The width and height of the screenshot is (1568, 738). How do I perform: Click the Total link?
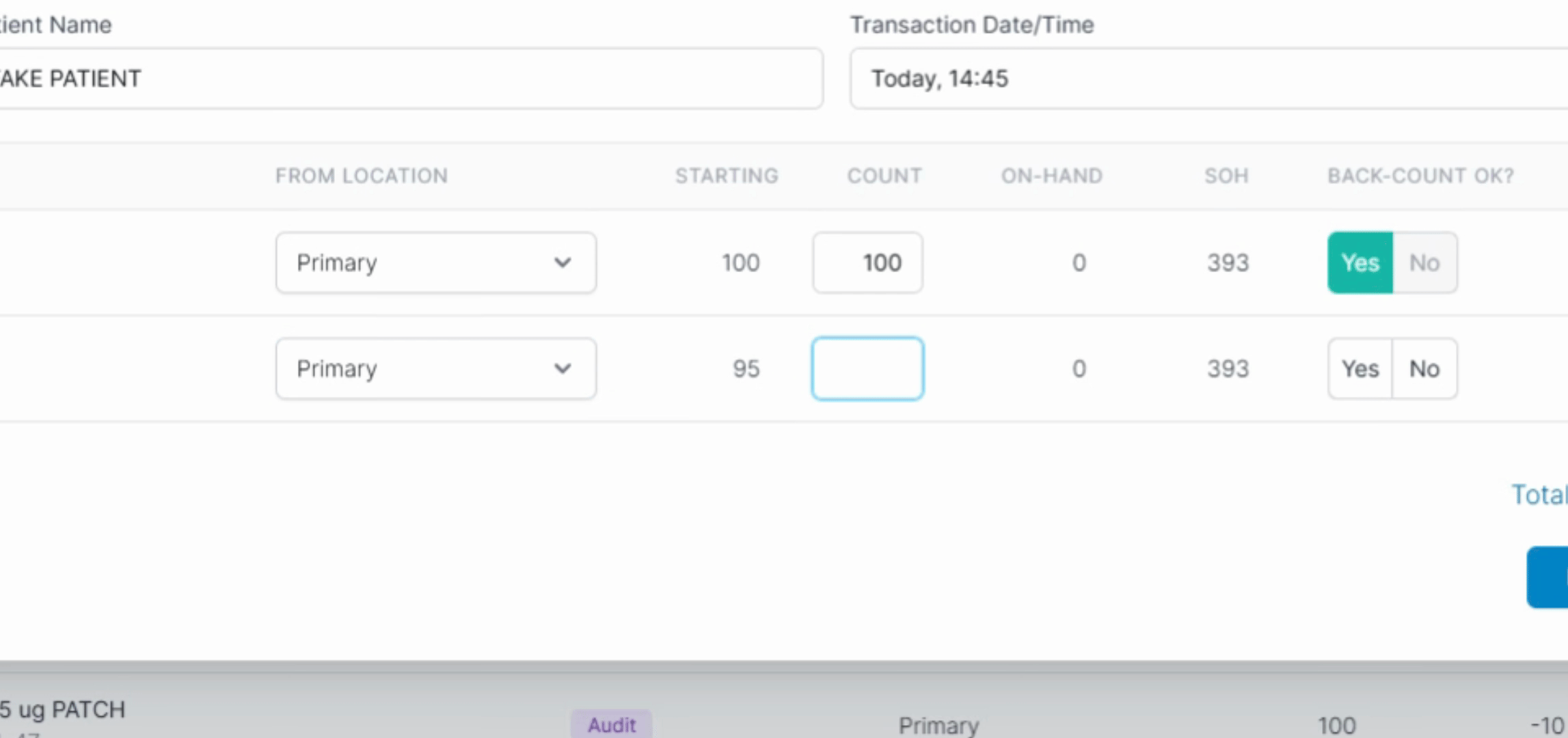(x=1539, y=494)
